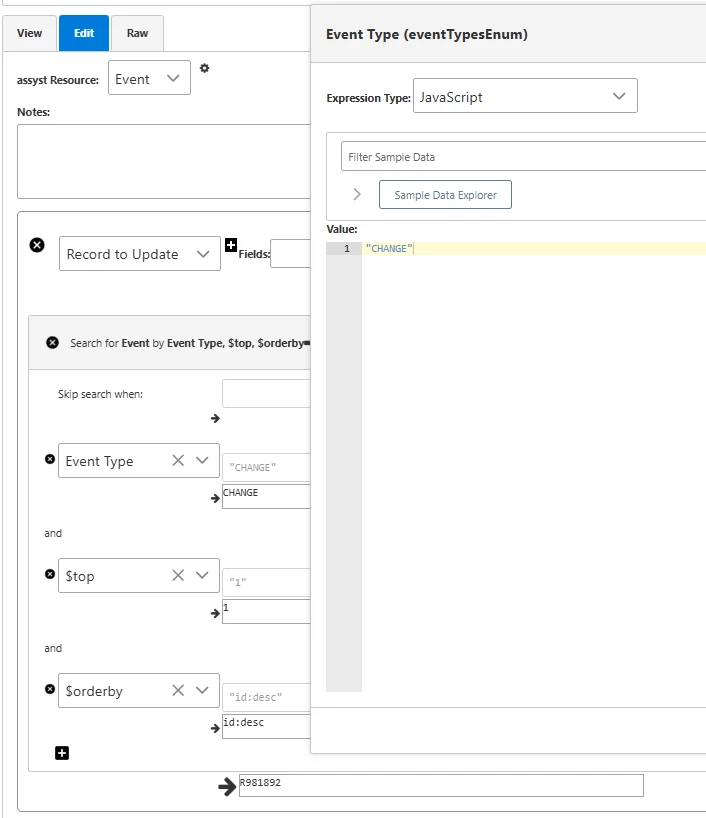
Task: Open the assyst Resource Event dropdown
Action: [x=149, y=78]
